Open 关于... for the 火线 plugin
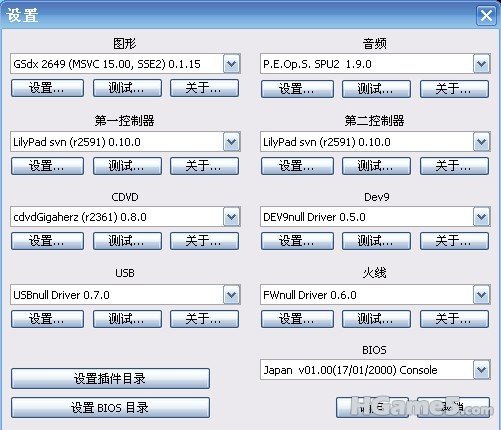501x430 pixels. coord(454,319)
